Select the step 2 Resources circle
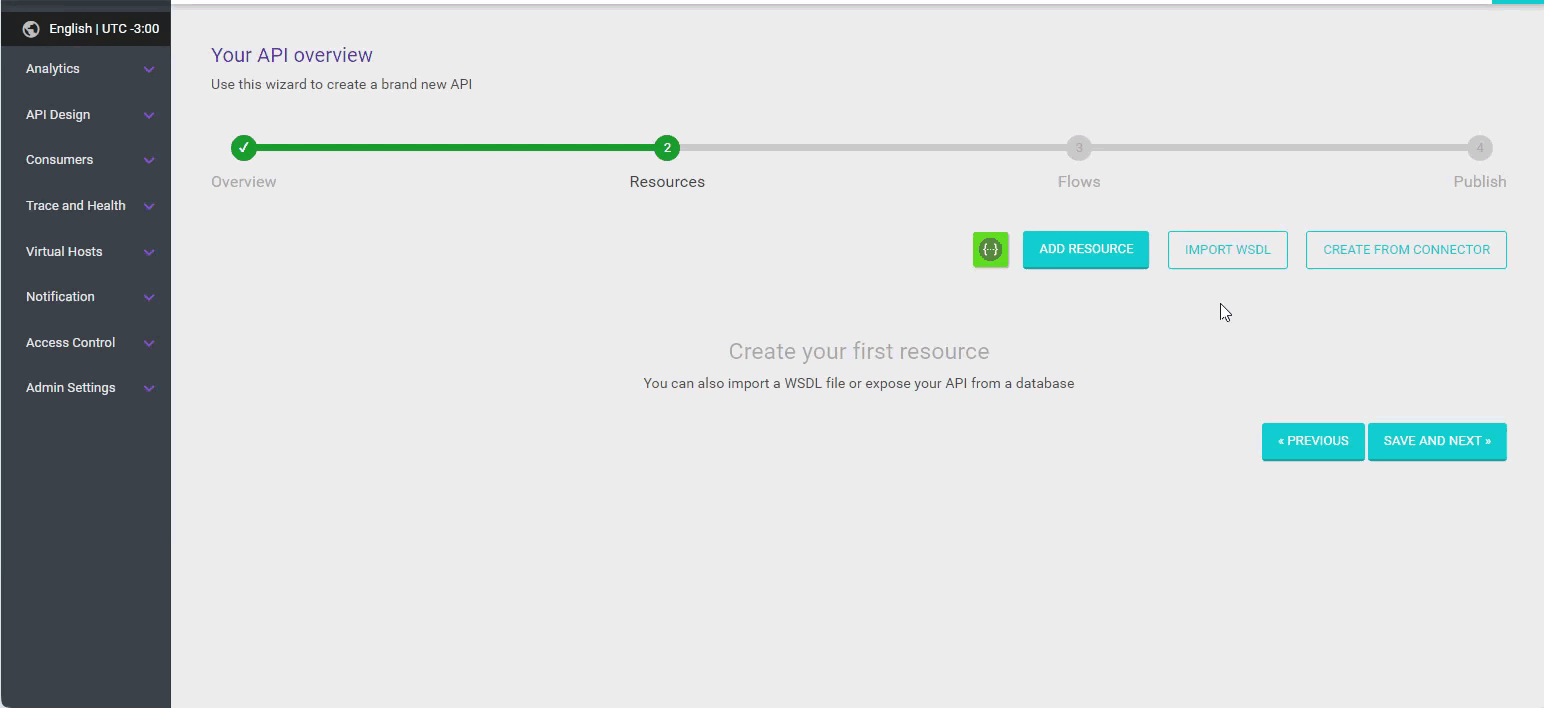Image resolution: width=1548 pixels, height=708 pixels. (x=667, y=147)
